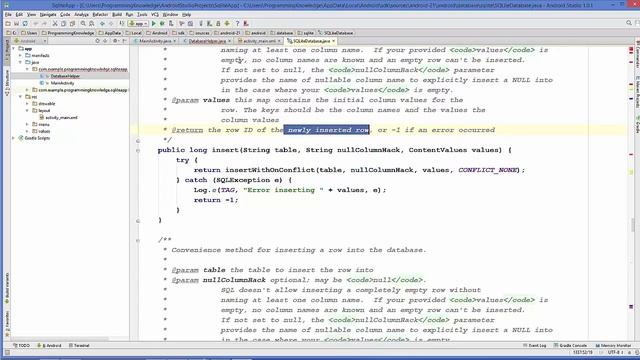
Task: Open the Memory Monitor tool window
Action: (x=613, y=346)
